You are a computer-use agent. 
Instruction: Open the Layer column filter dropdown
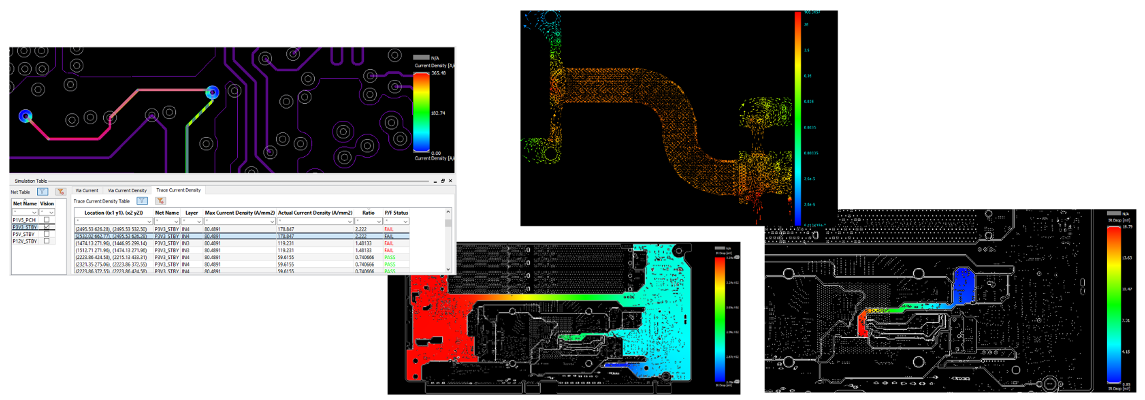[x=199, y=221]
